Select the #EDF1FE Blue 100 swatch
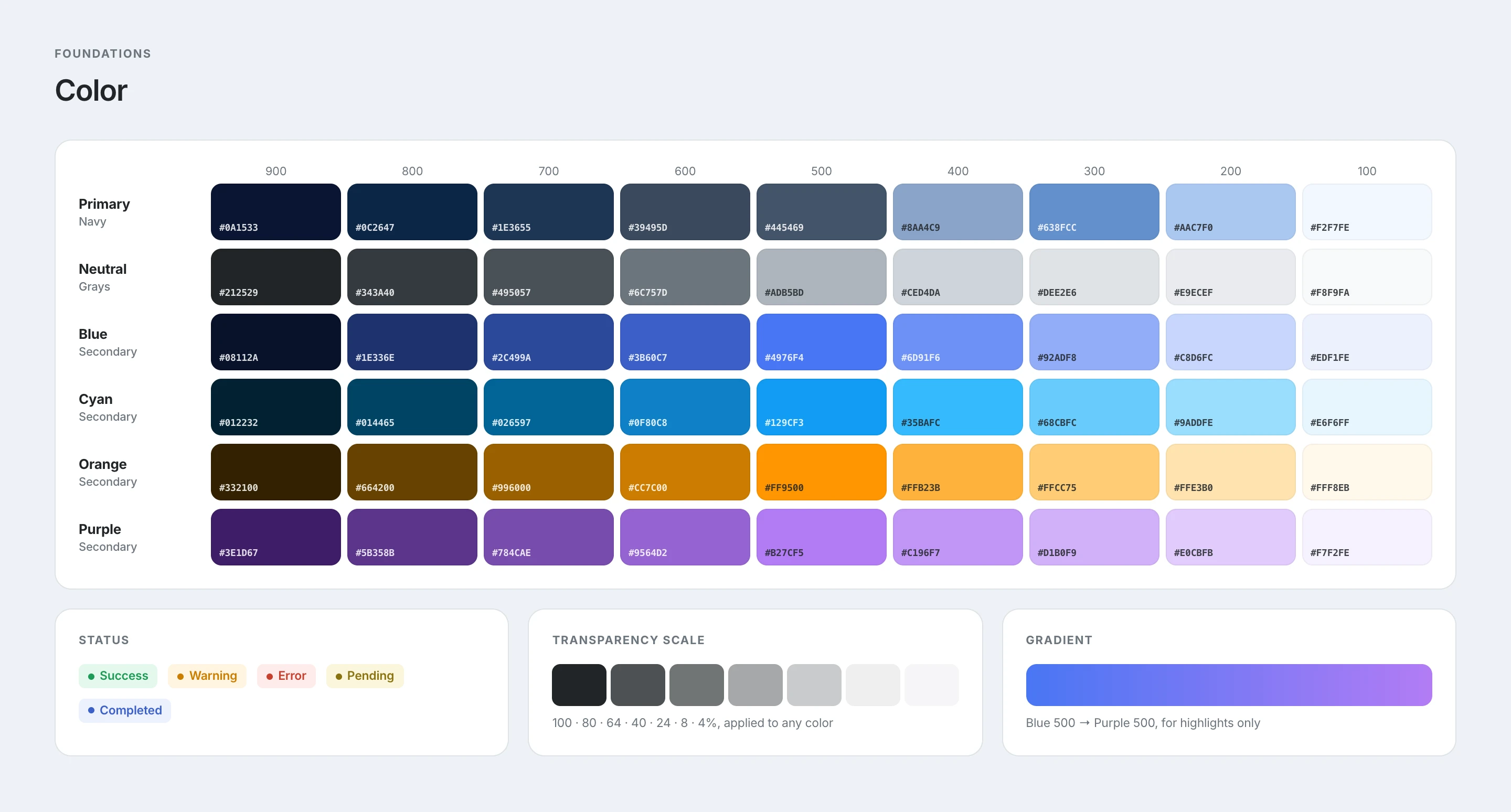The image size is (1511, 812). tap(1367, 342)
